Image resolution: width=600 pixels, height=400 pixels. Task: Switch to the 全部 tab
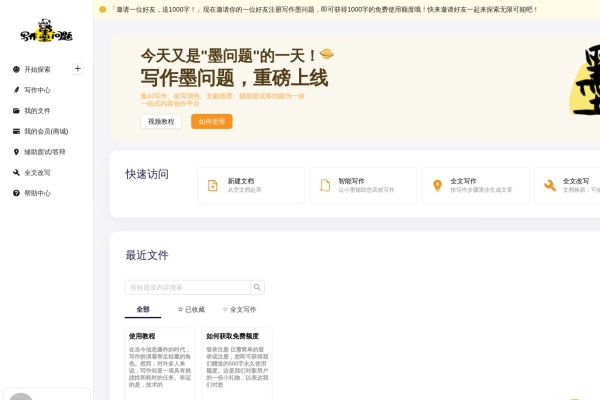pos(143,309)
